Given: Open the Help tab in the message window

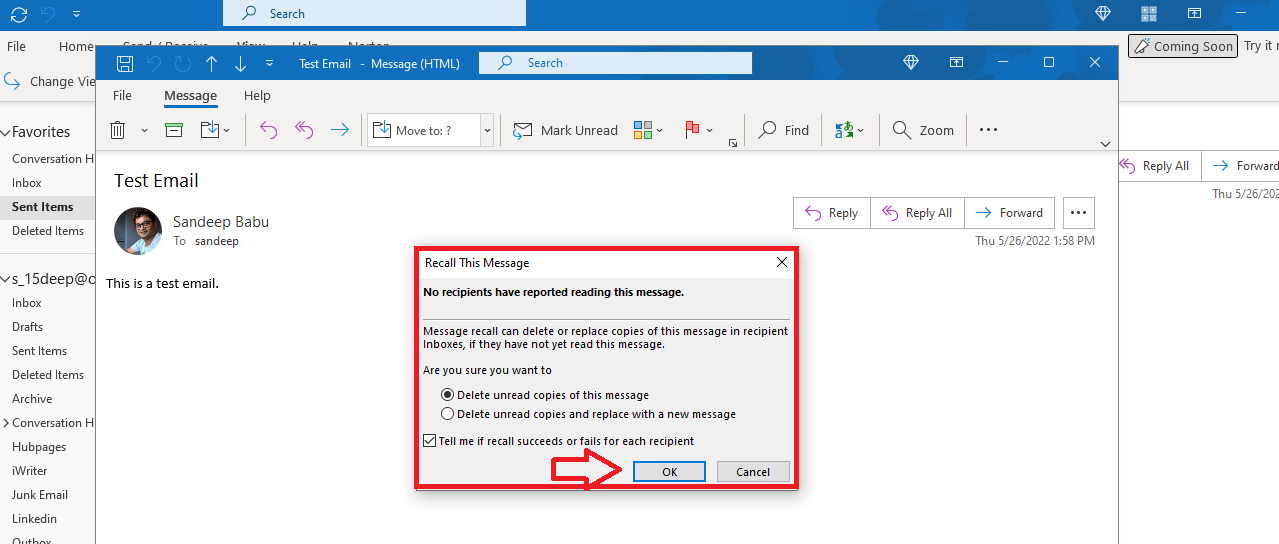Looking at the screenshot, I should [257, 96].
